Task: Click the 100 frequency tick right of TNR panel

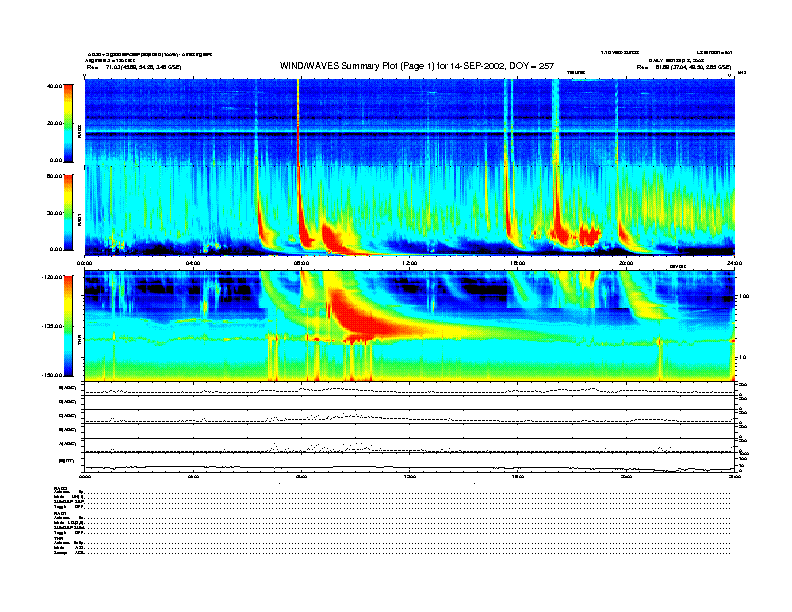Action: [x=744, y=296]
